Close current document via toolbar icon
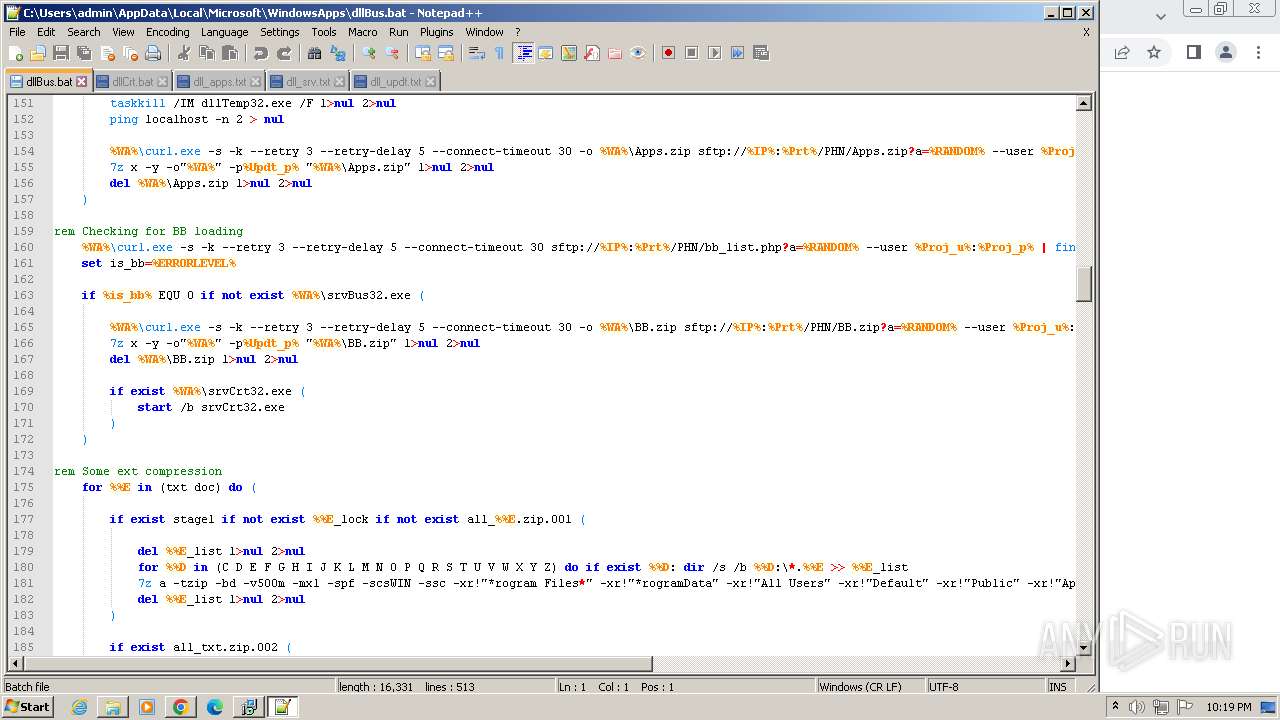The image size is (1280, 720). coord(107,53)
